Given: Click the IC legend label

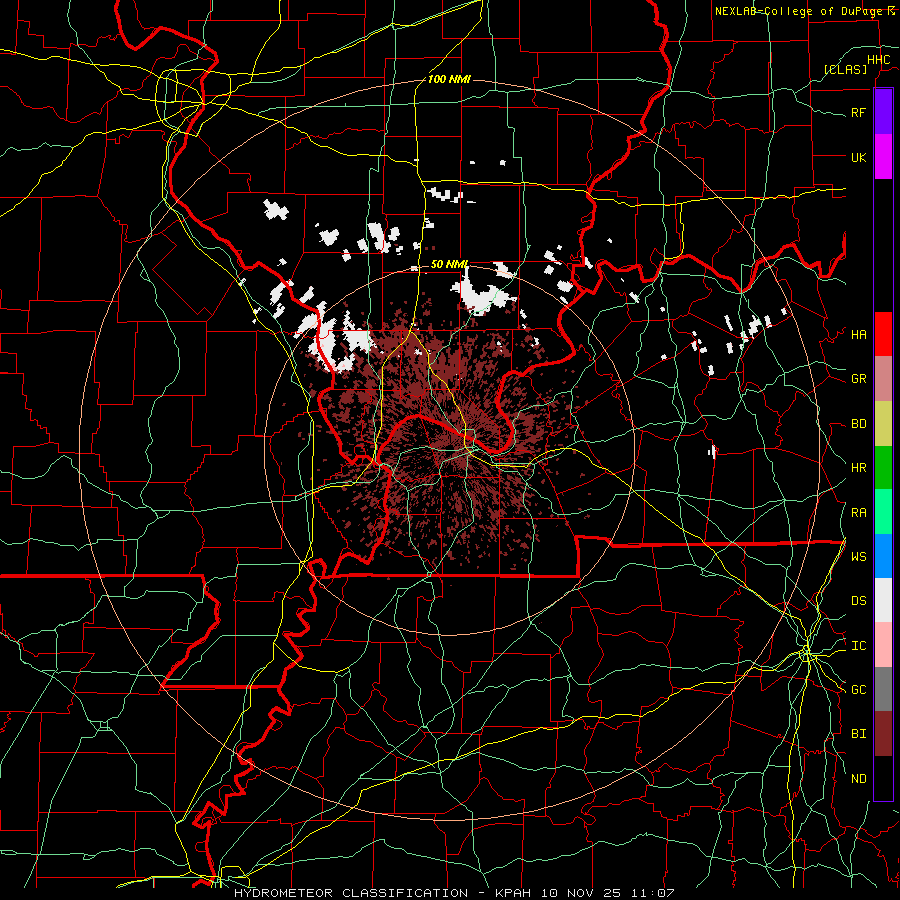Looking at the screenshot, I should pyautogui.click(x=859, y=646).
